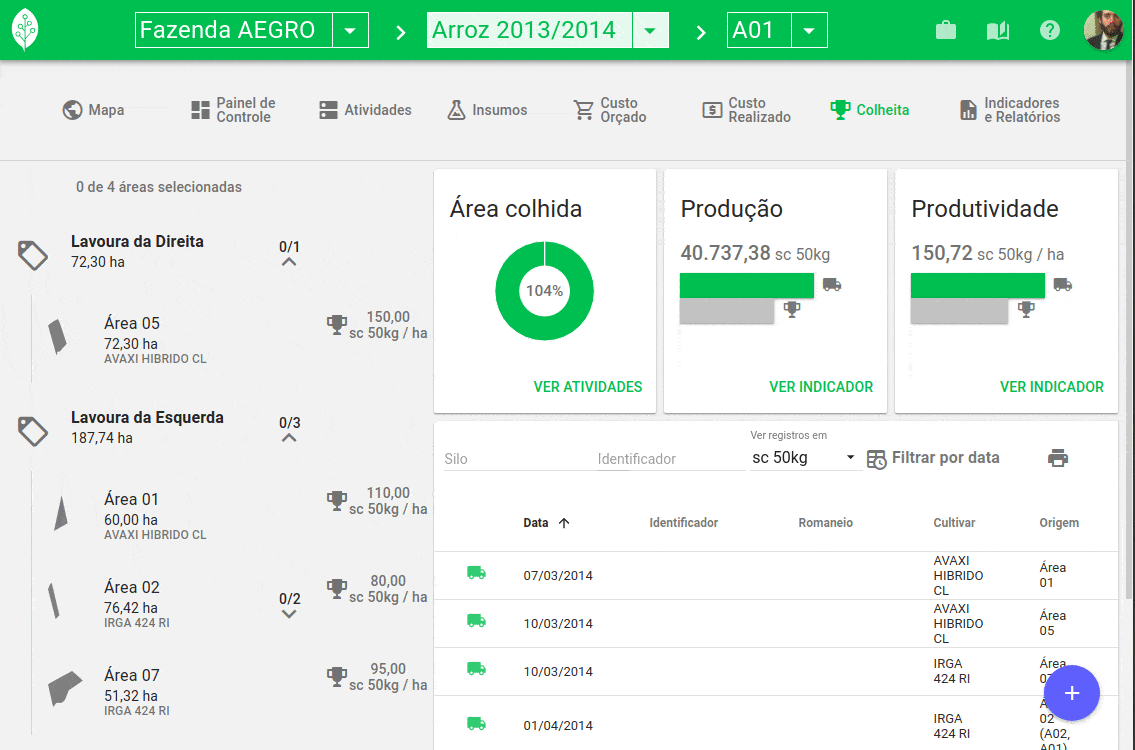The height and width of the screenshot is (750, 1135).
Task: Click VER INDICADOR on the Produção card
Action: [821, 387]
